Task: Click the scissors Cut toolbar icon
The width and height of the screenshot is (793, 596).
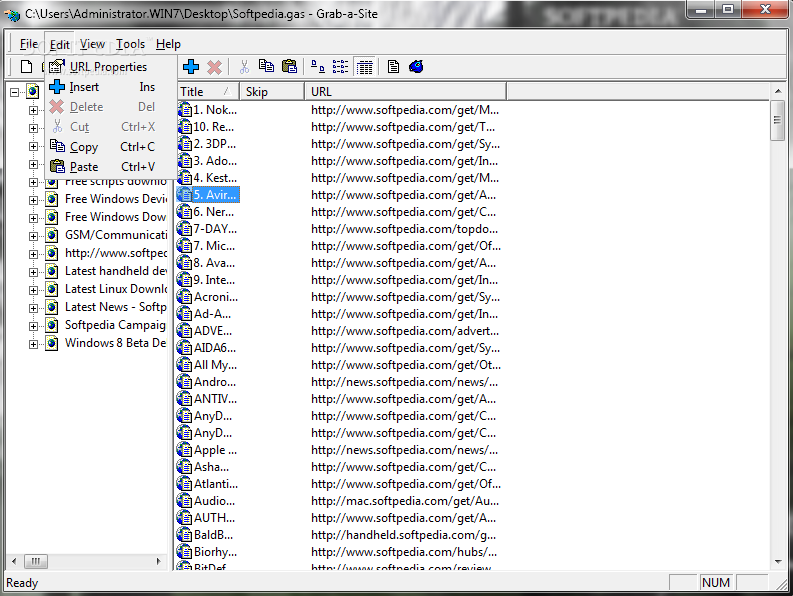Action: click(244, 67)
